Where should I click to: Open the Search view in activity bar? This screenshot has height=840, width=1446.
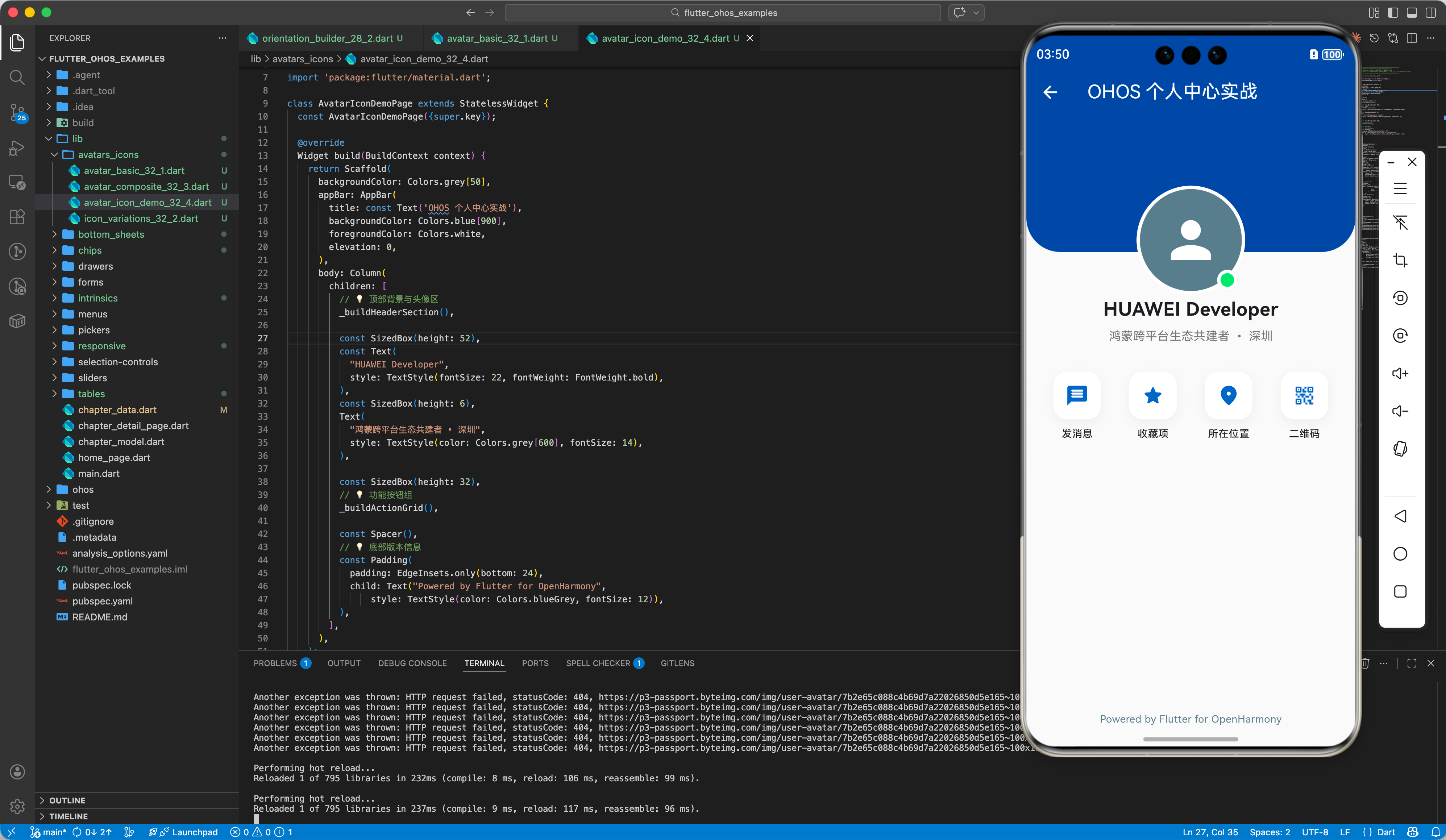pos(17,78)
